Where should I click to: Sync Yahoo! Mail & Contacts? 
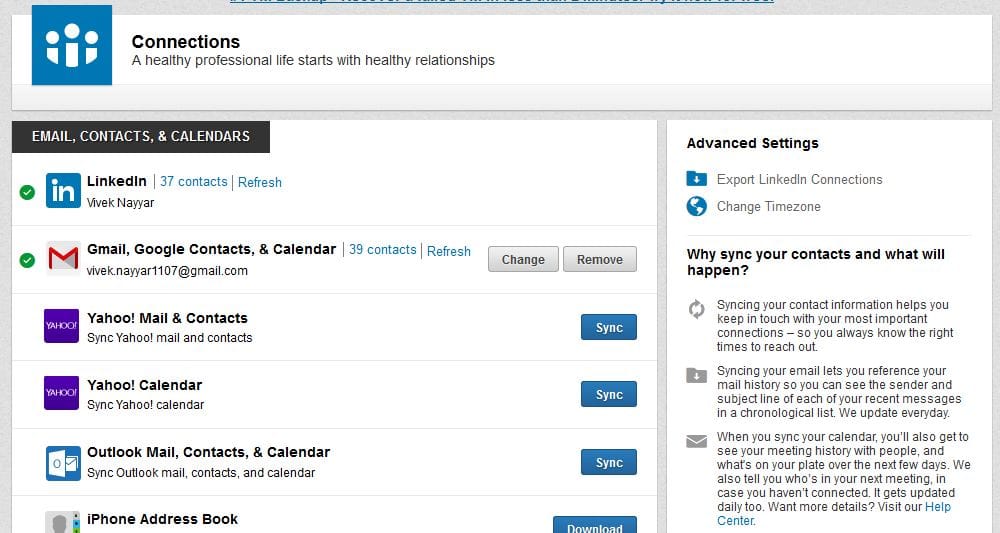click(608, 328)
